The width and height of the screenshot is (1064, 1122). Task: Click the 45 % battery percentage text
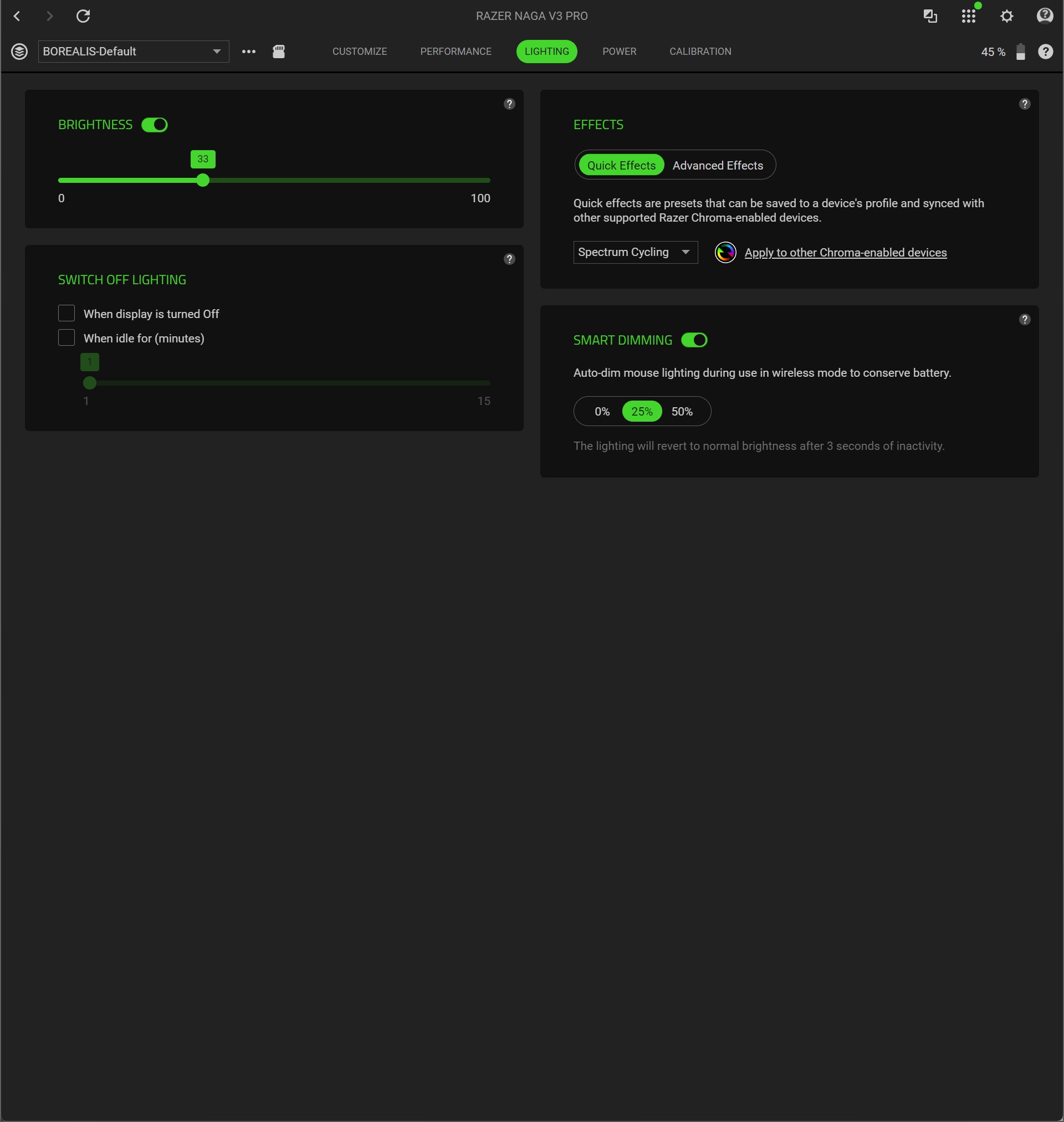(x=993, y=52)
